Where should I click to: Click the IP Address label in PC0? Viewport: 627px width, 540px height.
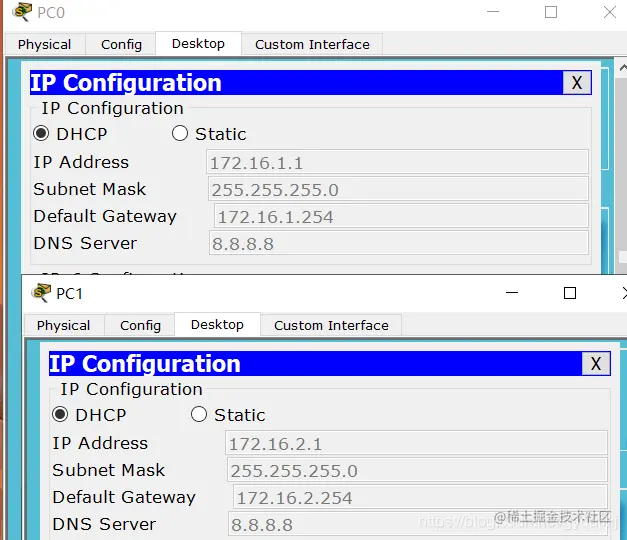pos(81,162)
